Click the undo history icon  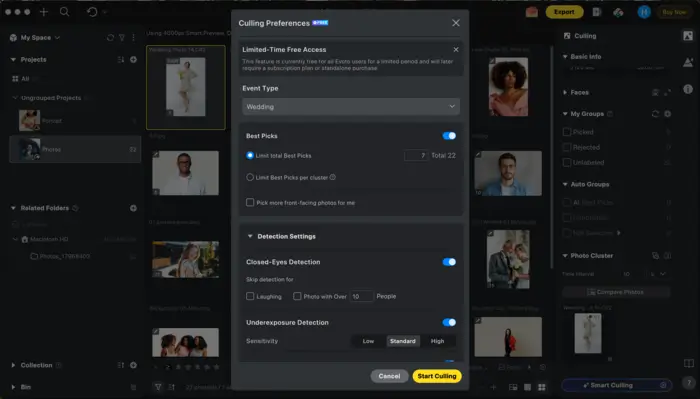point(92,12)
